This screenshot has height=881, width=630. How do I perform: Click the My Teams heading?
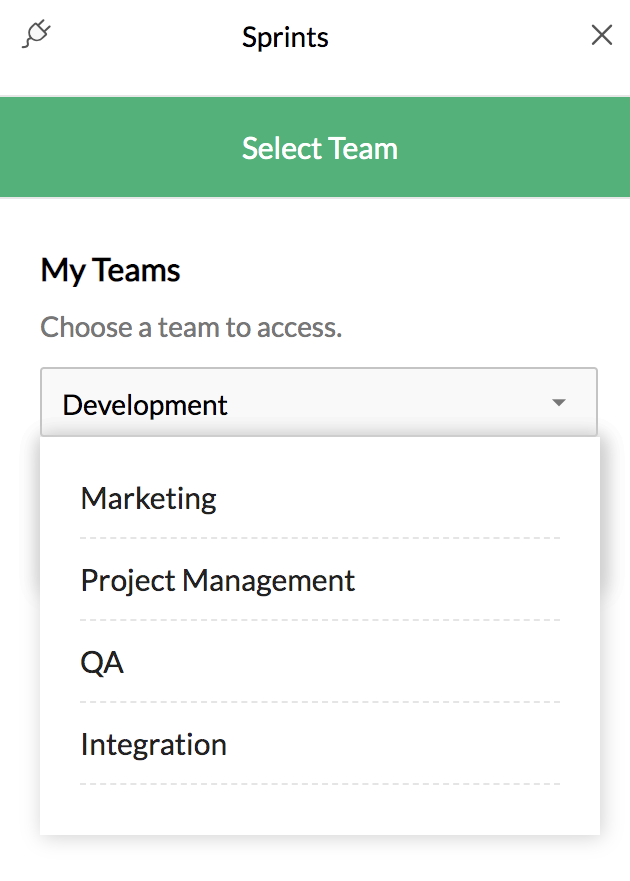(x=110, y=270)
